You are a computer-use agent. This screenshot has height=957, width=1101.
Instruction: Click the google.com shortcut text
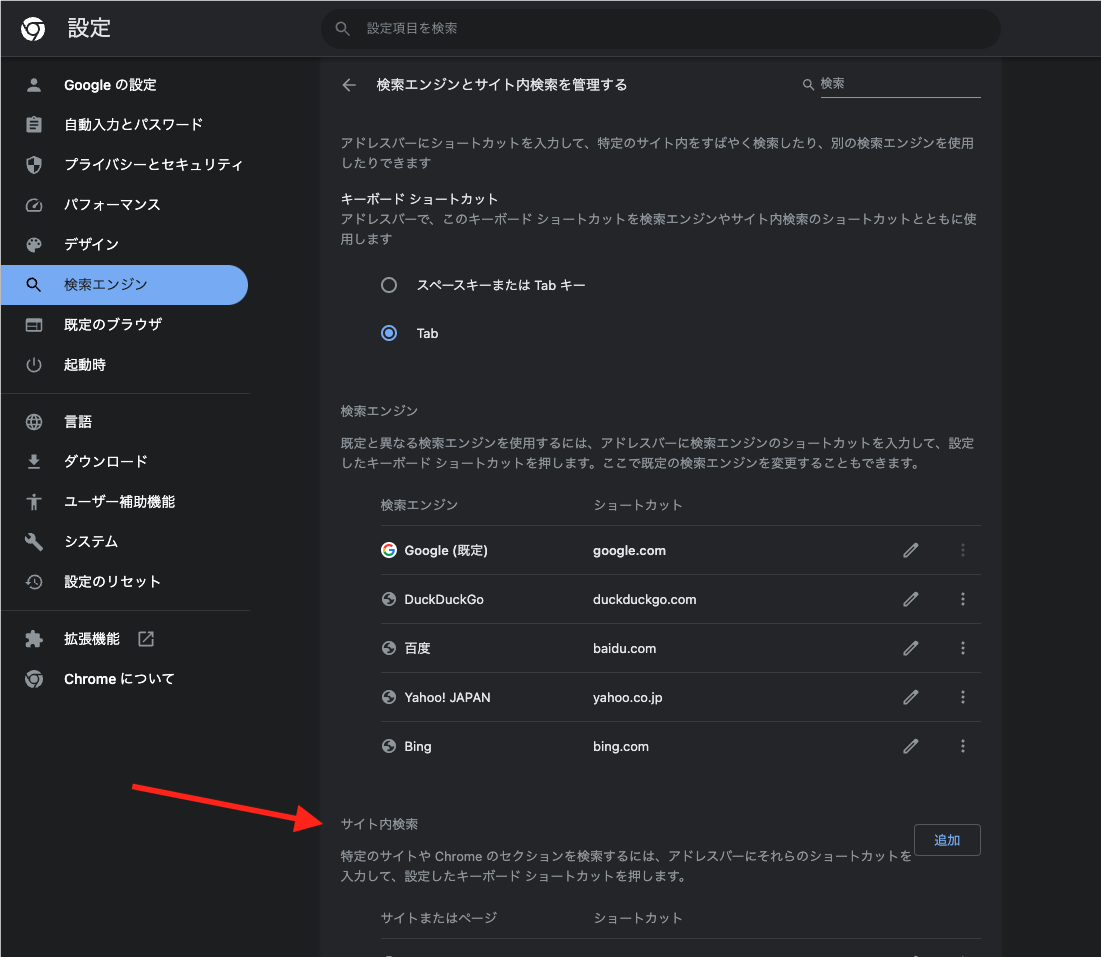click(629, 551)
